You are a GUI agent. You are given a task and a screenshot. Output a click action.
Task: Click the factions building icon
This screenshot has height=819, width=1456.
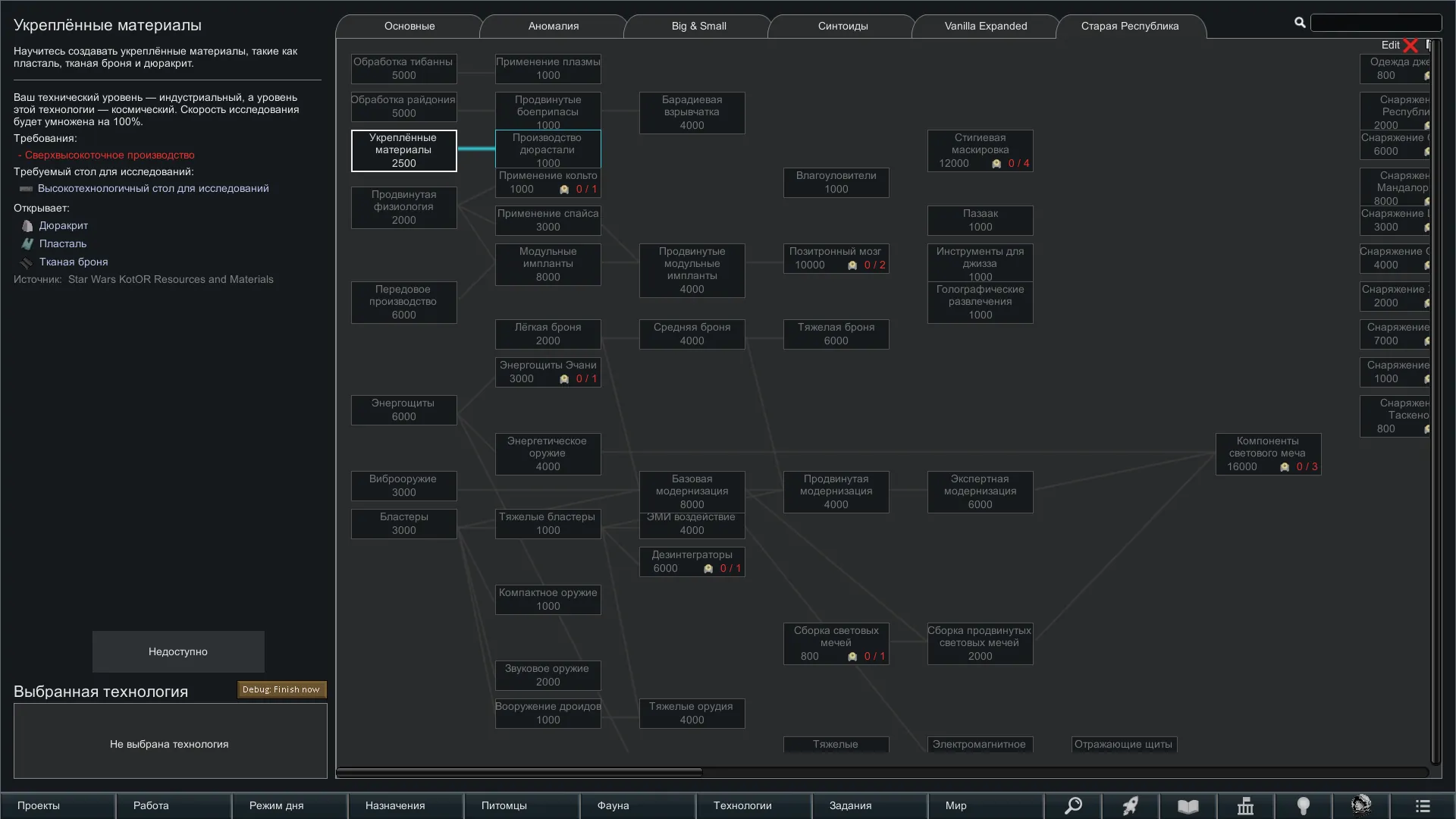pos(1246,805)
